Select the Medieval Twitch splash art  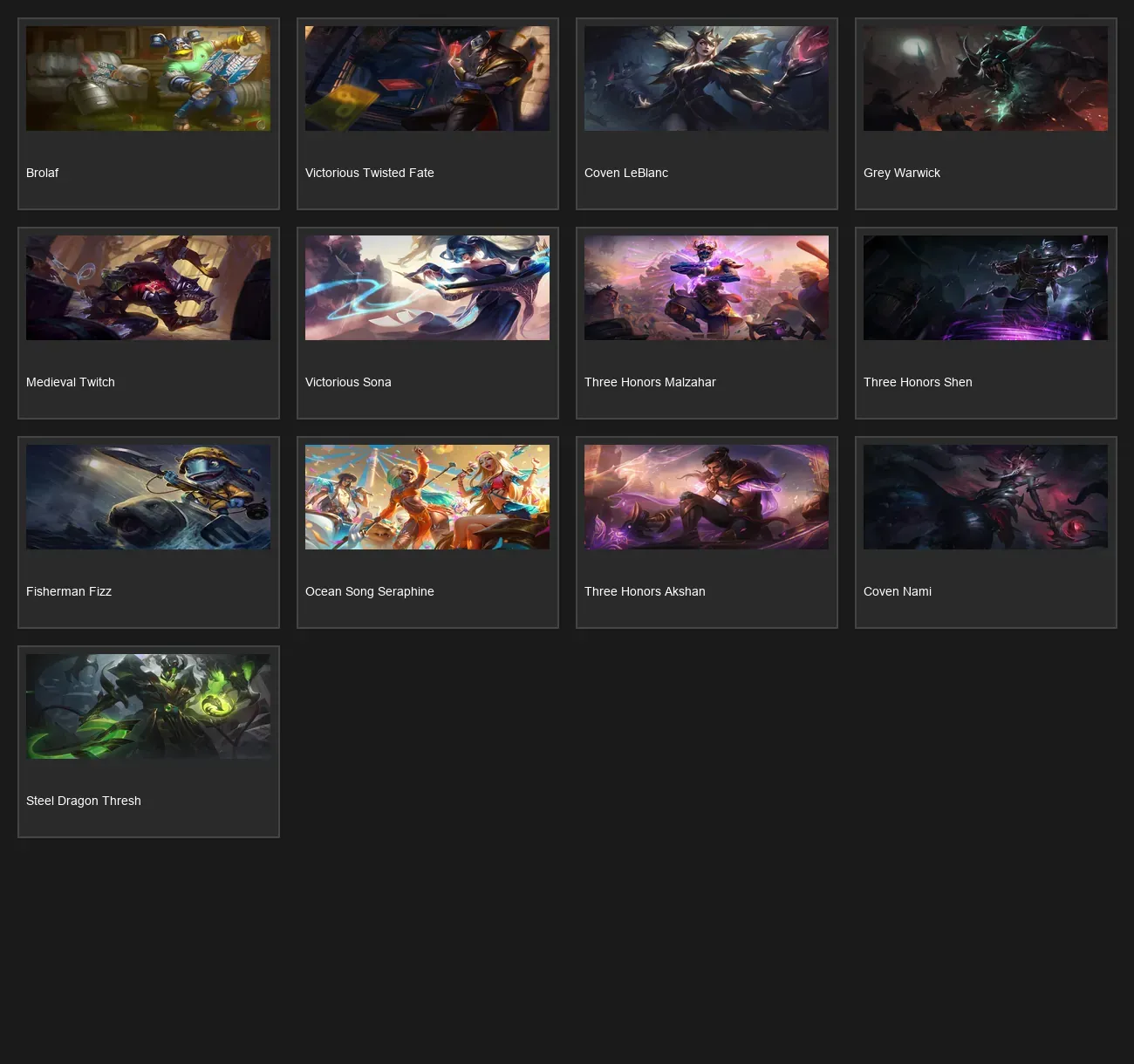tap(148, 288)
